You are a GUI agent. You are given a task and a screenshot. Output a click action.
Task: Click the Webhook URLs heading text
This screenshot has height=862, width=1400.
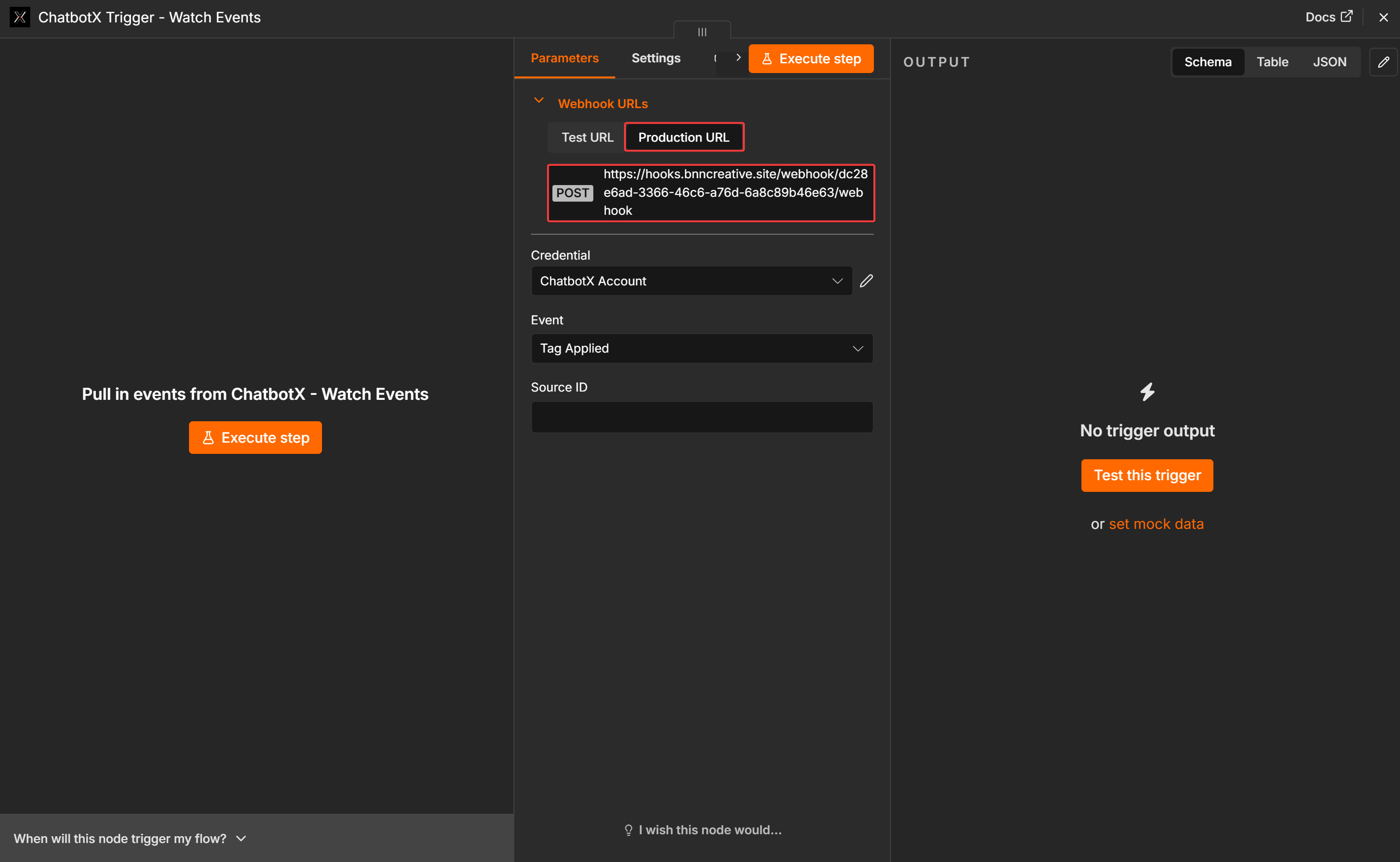click(x=603, y=104)
